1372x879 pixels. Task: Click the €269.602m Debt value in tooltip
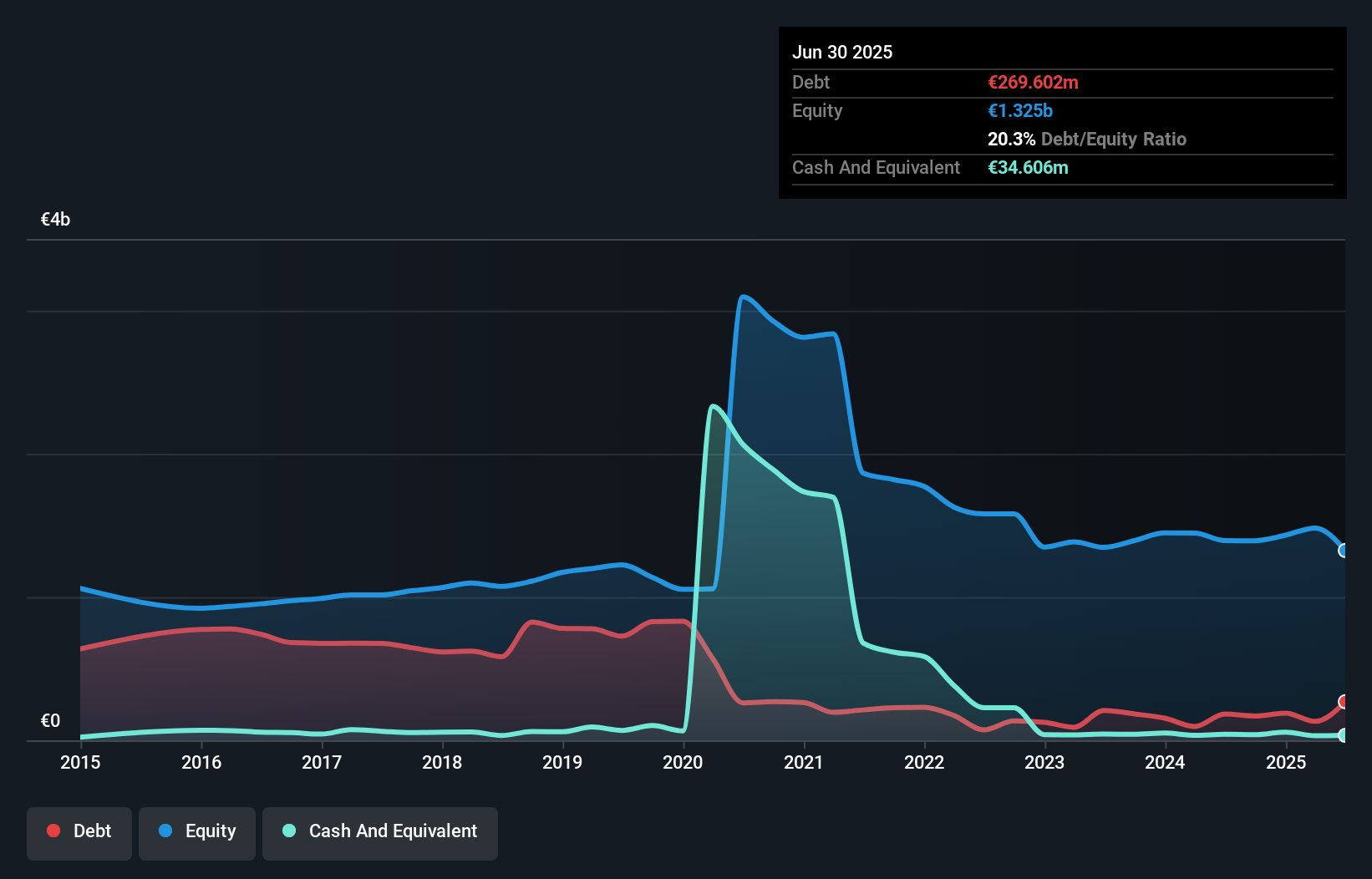point(1033,82)
